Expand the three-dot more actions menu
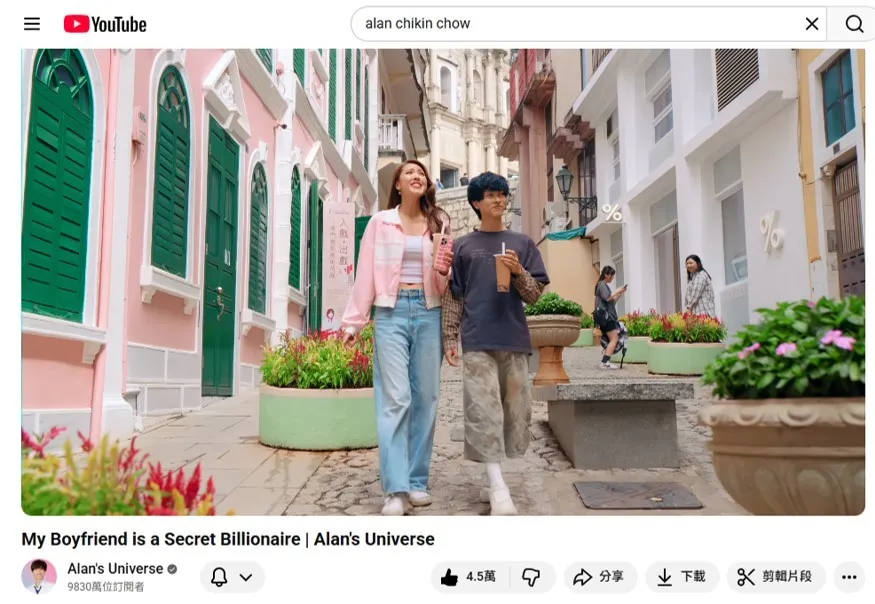The height and width of the screenshot is (604, 875). click(849, 577)
